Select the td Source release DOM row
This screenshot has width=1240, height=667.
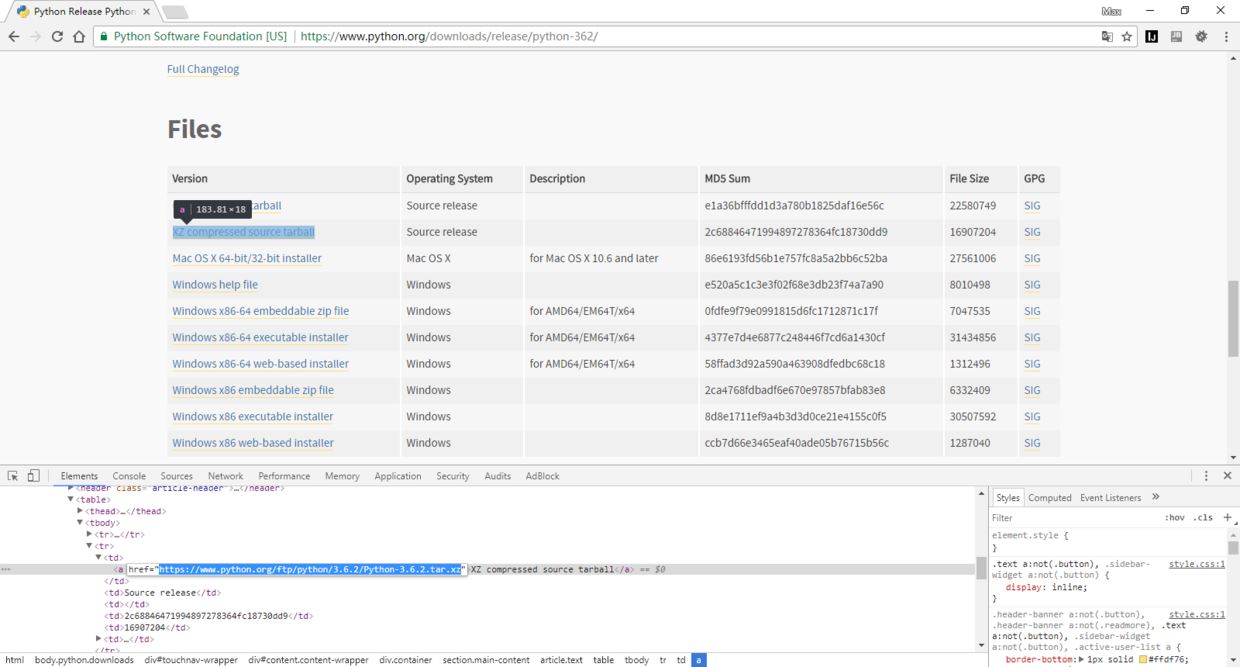pos(162,593)
